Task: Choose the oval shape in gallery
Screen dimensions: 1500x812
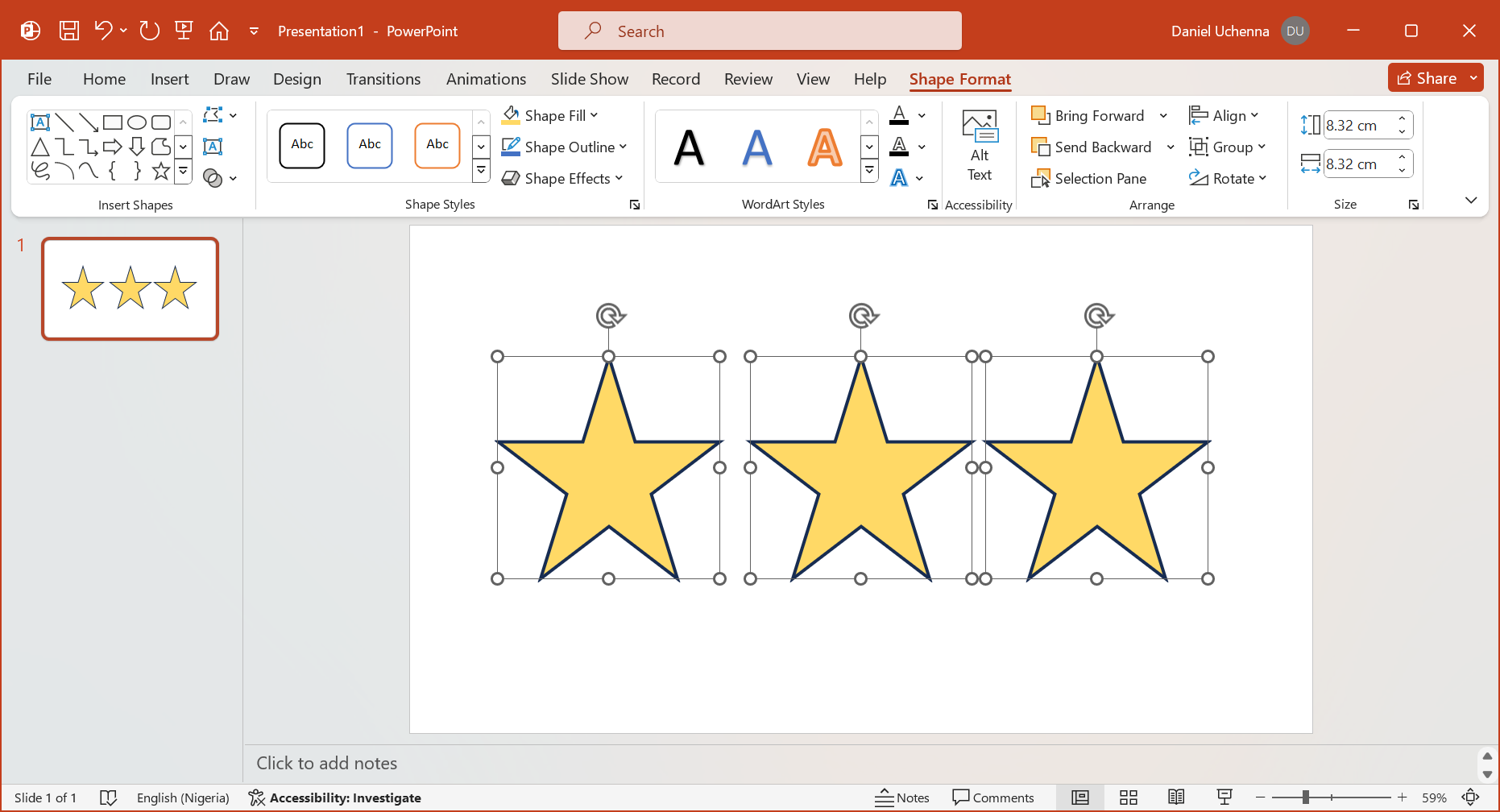Action: (x=137, y=122)
